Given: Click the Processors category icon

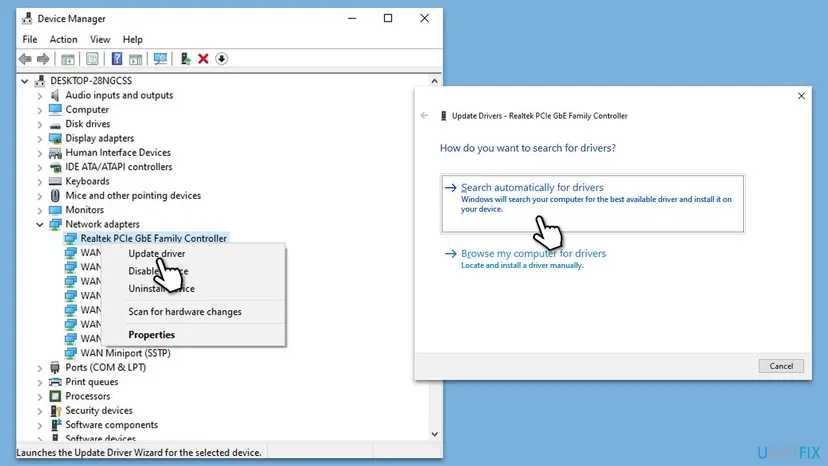Looking at the screenshot, I should coord(55,396).
